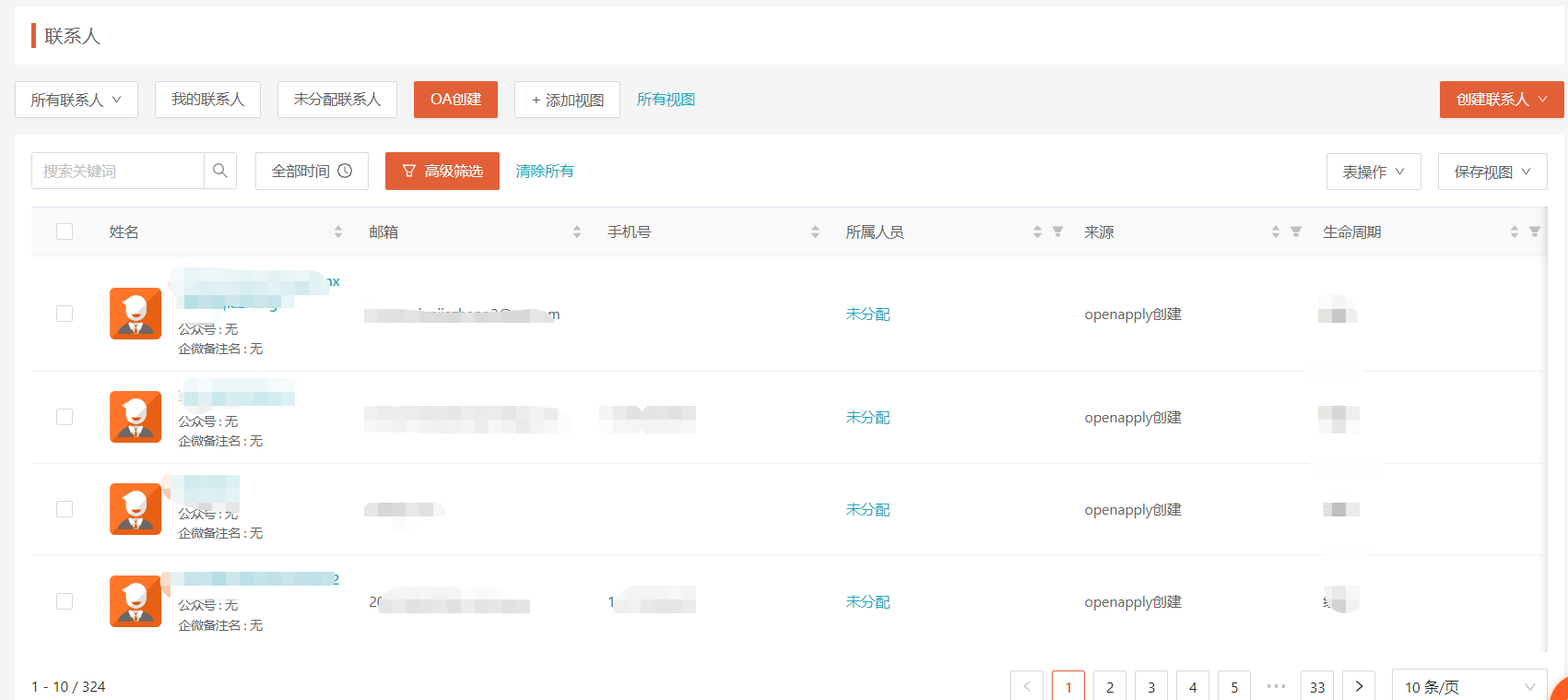This screenshot has height=700, width=1568.
Task: Open the 创建联系人 button menu
Action: 1501,100
